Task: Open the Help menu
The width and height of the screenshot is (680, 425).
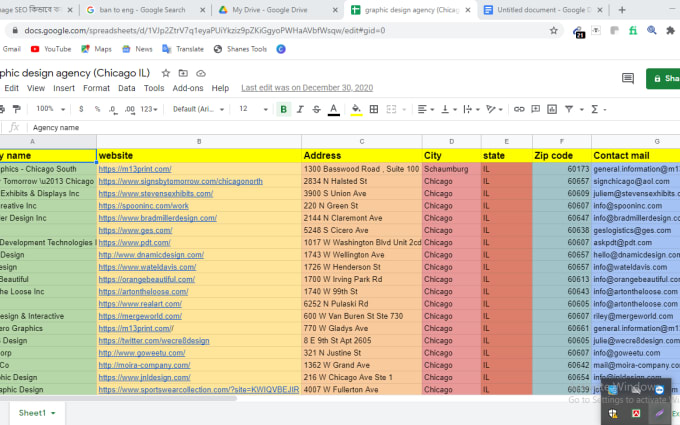Action: coord(220,88)
